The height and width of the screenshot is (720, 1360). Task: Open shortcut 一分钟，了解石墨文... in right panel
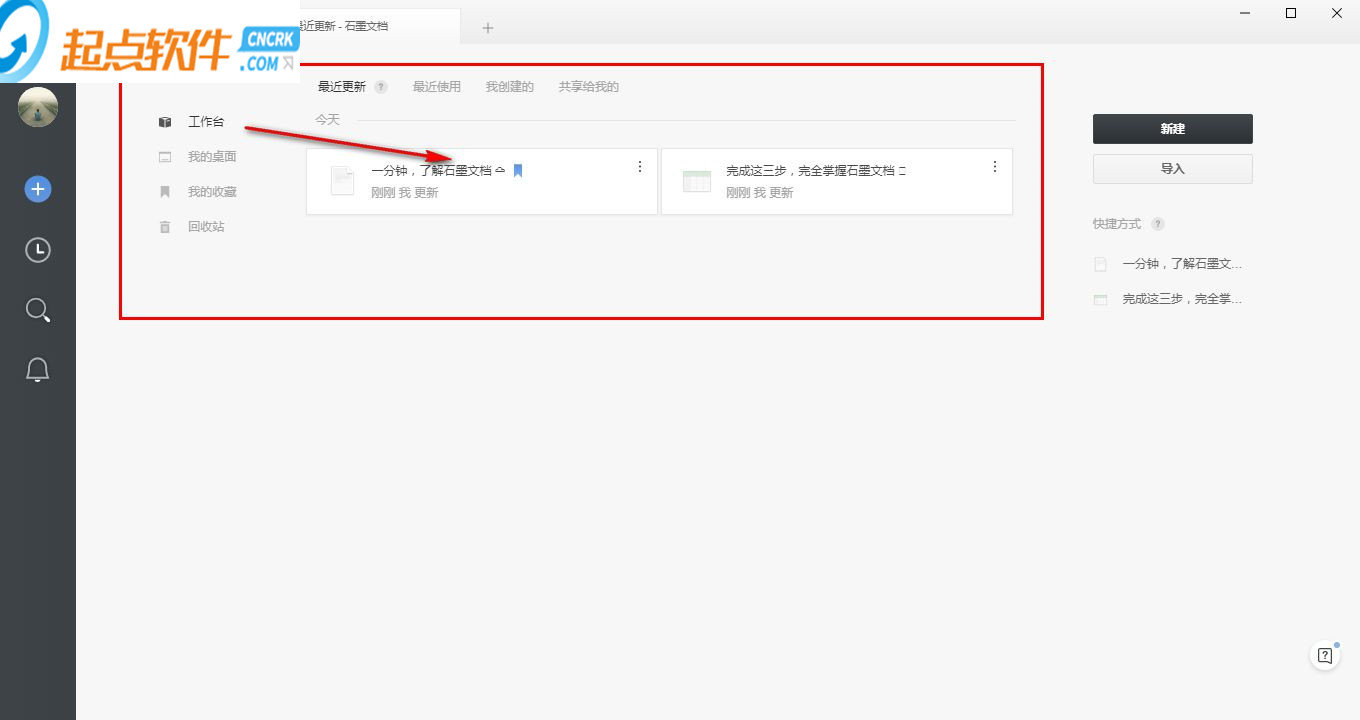tap(1168, 264)
